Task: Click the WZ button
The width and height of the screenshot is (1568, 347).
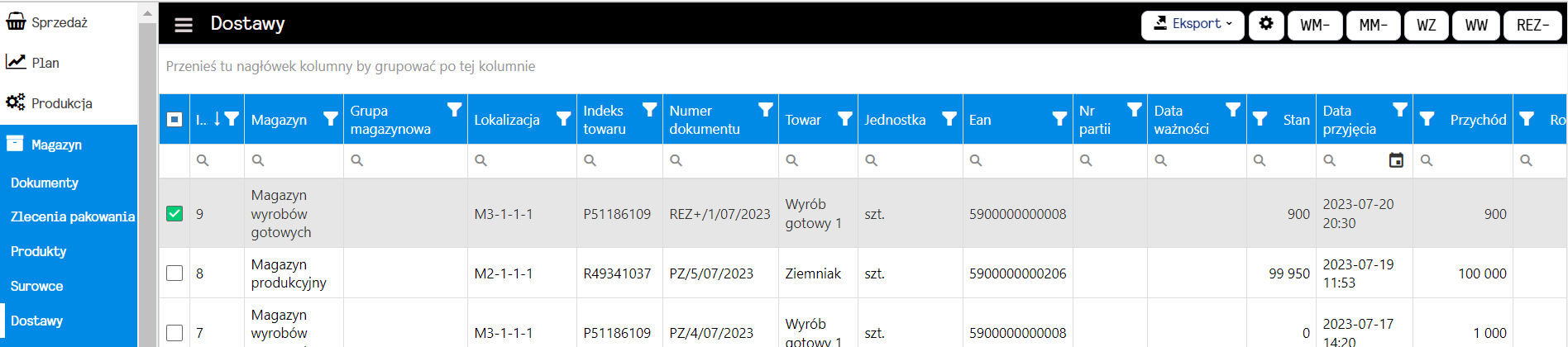Action: (1427, 25)
